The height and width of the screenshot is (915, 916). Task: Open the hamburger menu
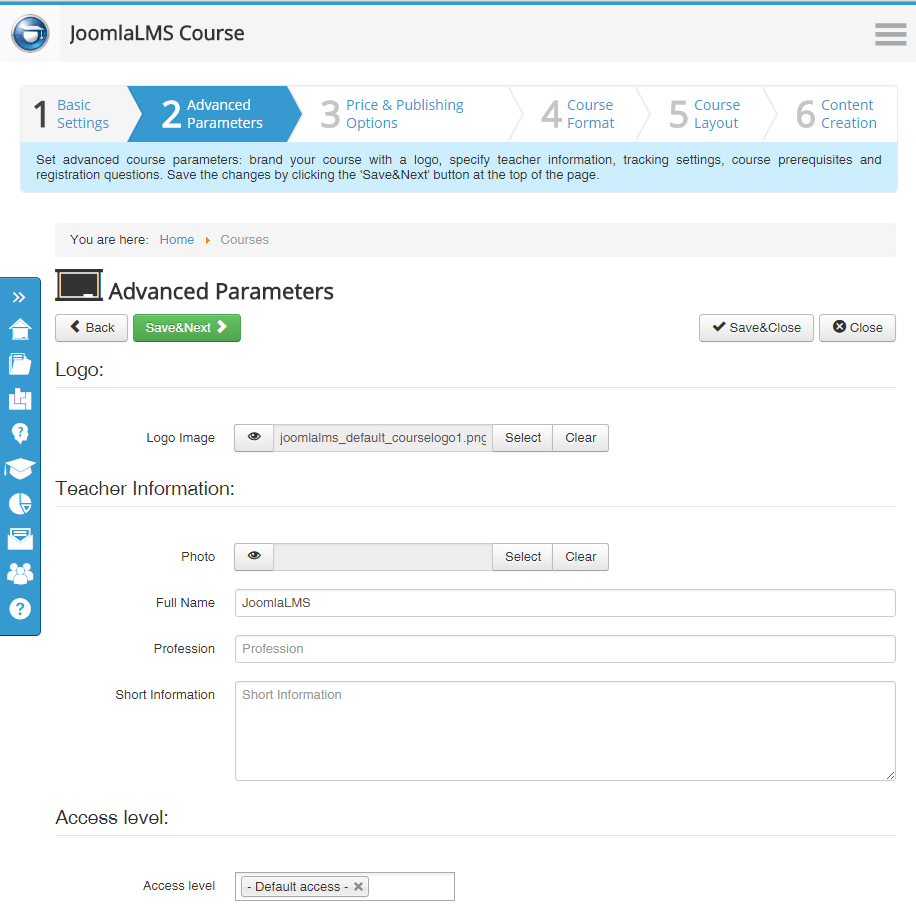[890, 34]
